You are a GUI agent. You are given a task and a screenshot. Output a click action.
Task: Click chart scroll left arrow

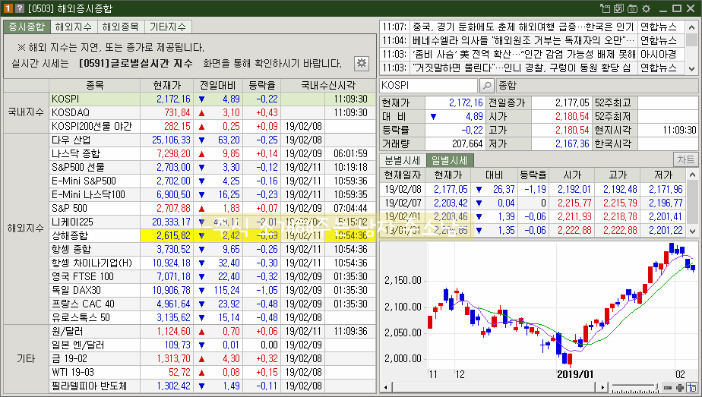coord(385,388)
